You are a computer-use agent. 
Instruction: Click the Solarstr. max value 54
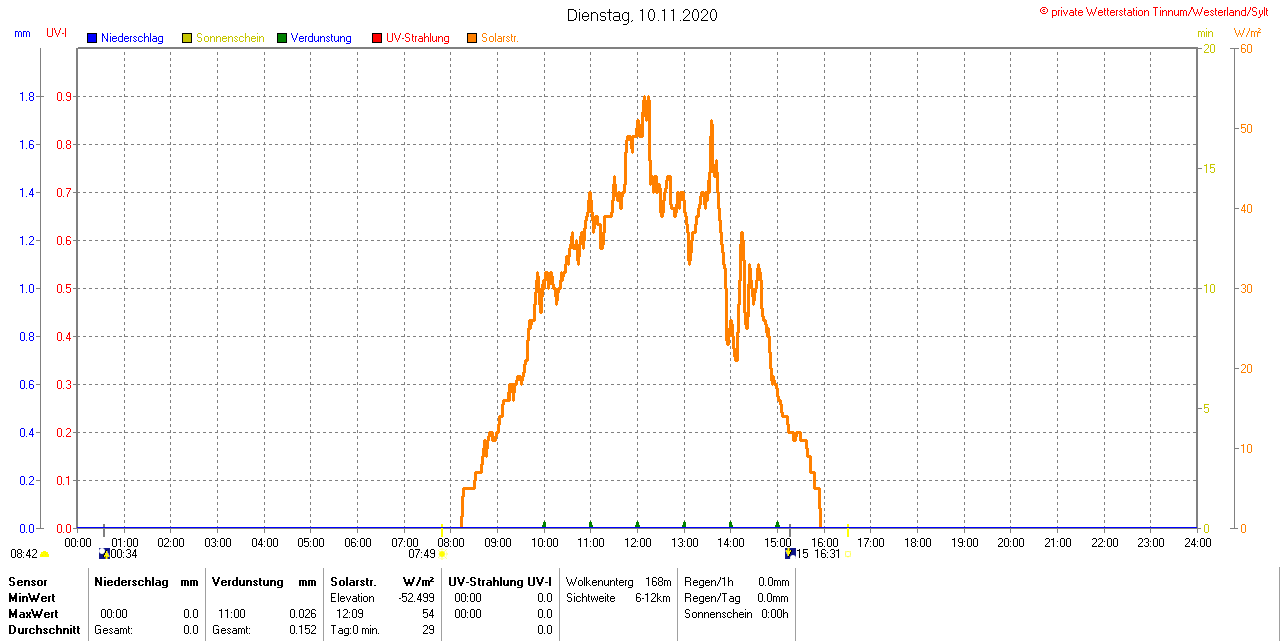tap(428, 614)
